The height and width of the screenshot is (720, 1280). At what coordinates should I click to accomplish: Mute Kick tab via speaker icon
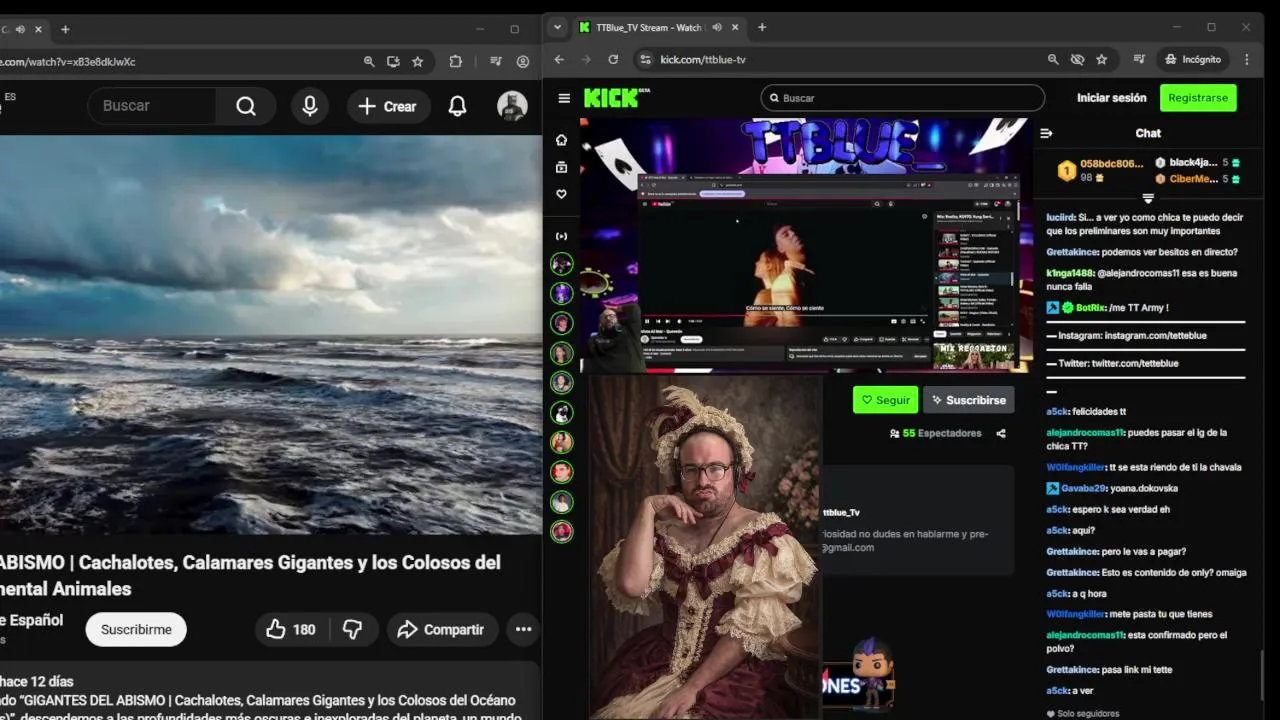(715, 28)
